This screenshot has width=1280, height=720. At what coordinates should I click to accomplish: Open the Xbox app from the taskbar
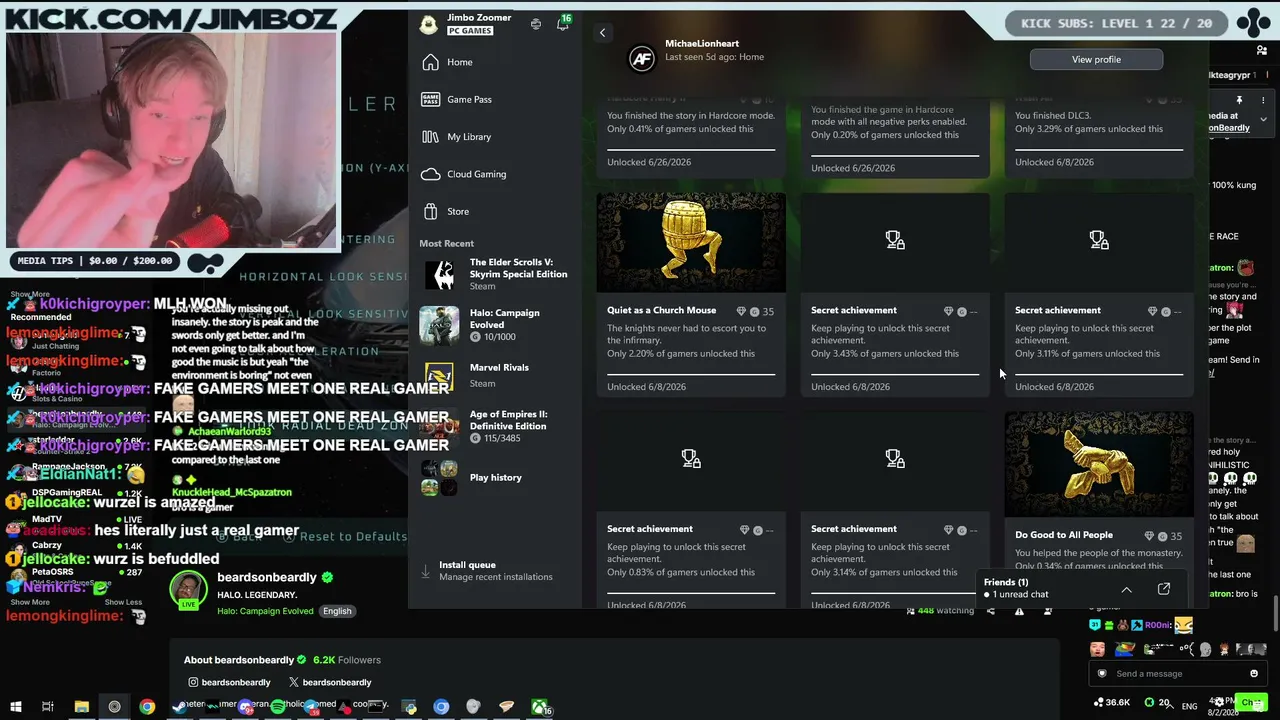(x=540, y=707)
